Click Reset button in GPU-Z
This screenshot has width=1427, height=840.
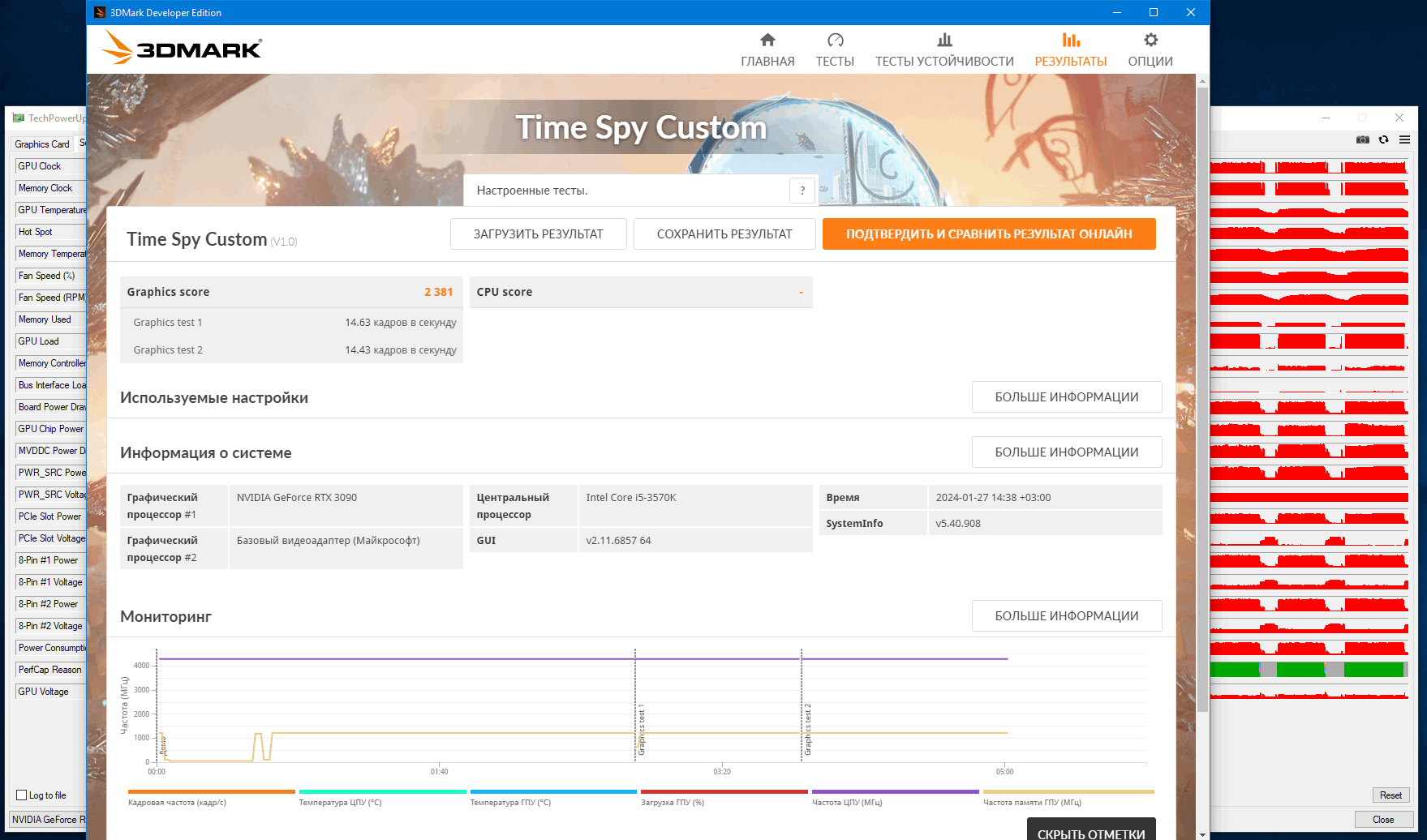[x=1390, y=795]
